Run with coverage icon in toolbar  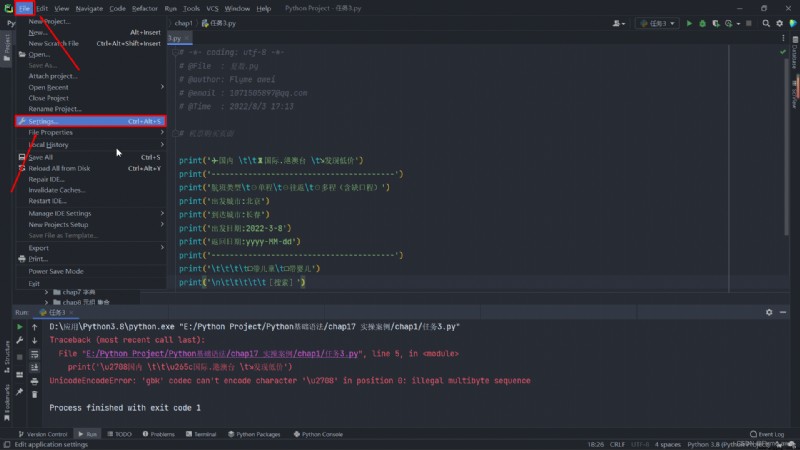pyautogui.click(x=716, y=23)
